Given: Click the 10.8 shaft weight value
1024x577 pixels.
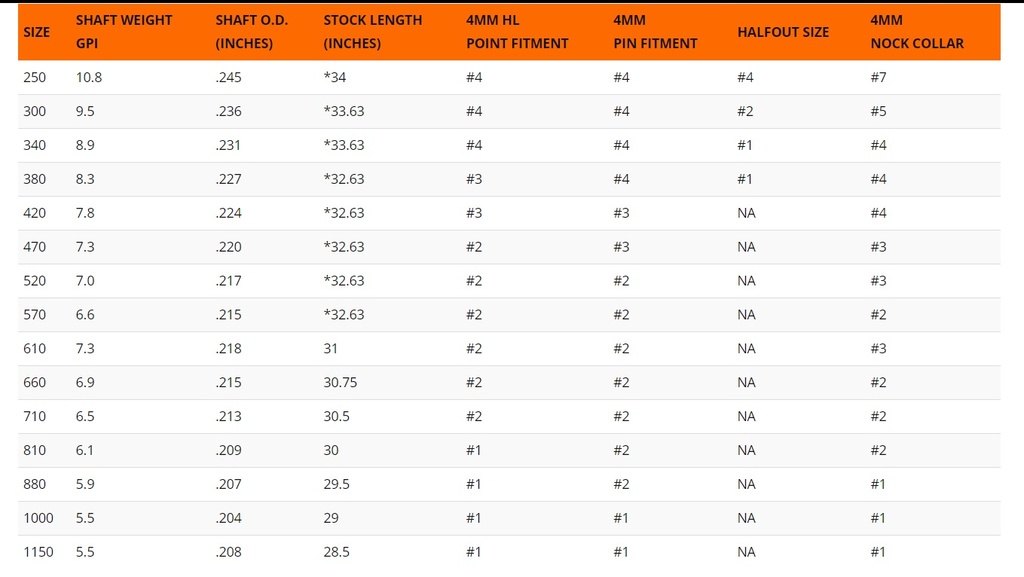Looking at the screenshot, I should (89, 78).
